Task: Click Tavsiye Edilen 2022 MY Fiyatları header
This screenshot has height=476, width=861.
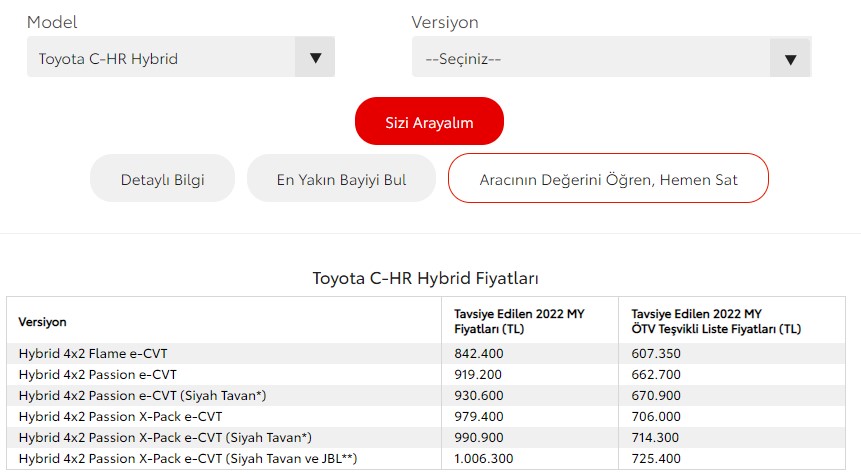Action: [x=519, y=321]
